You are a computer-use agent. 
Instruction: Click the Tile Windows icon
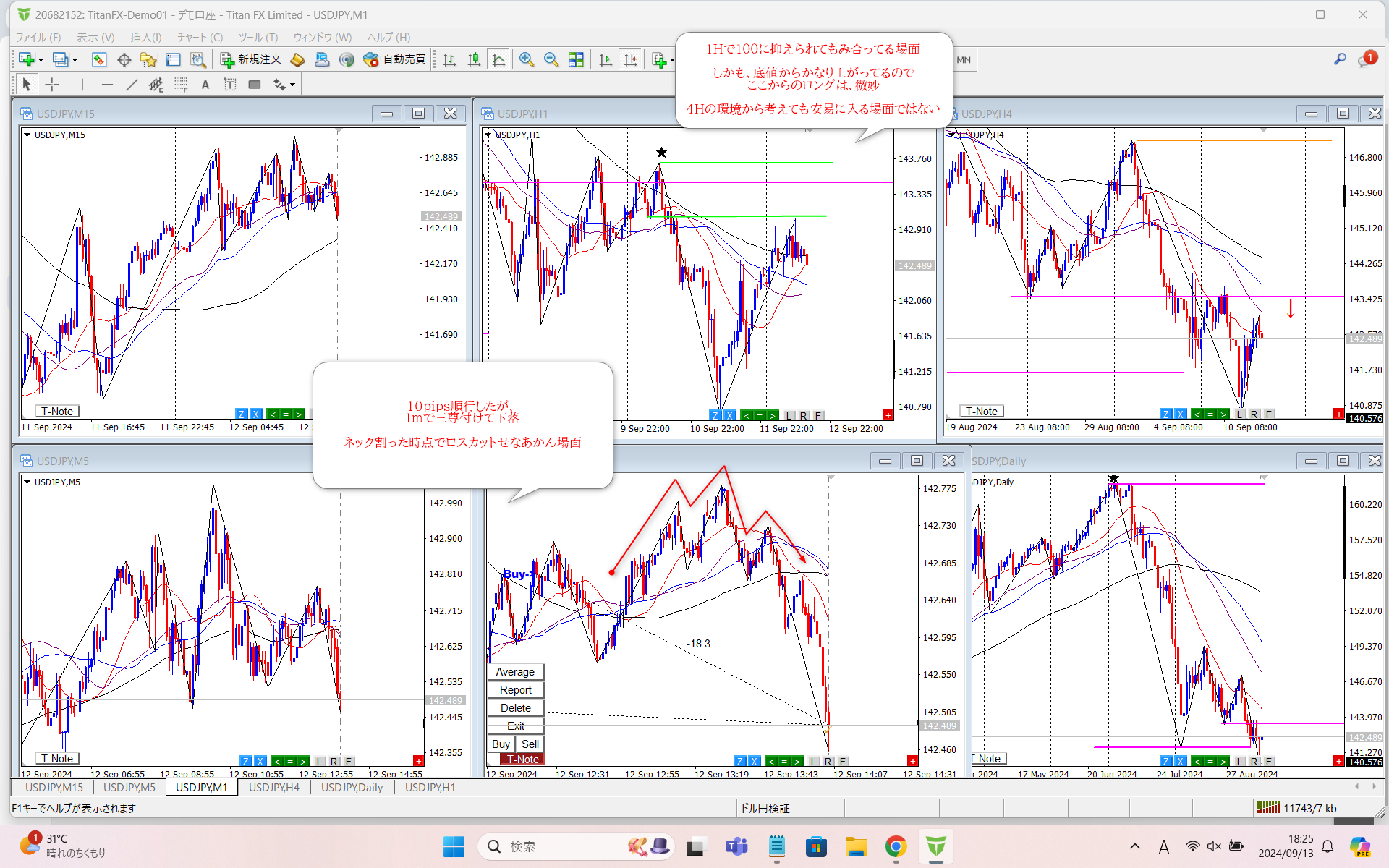tap(576, 59)
